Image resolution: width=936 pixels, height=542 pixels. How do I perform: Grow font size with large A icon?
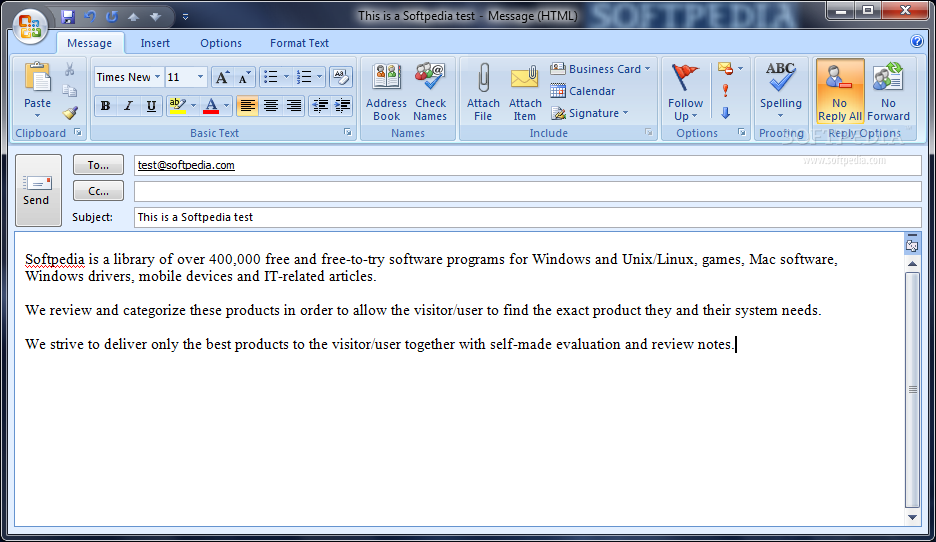[222, 77]
